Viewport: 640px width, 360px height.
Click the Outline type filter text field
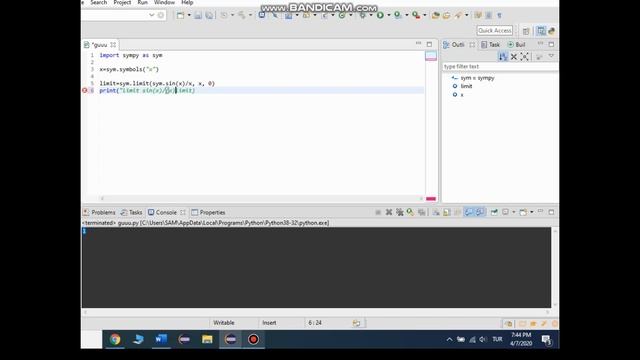point(500,66)
